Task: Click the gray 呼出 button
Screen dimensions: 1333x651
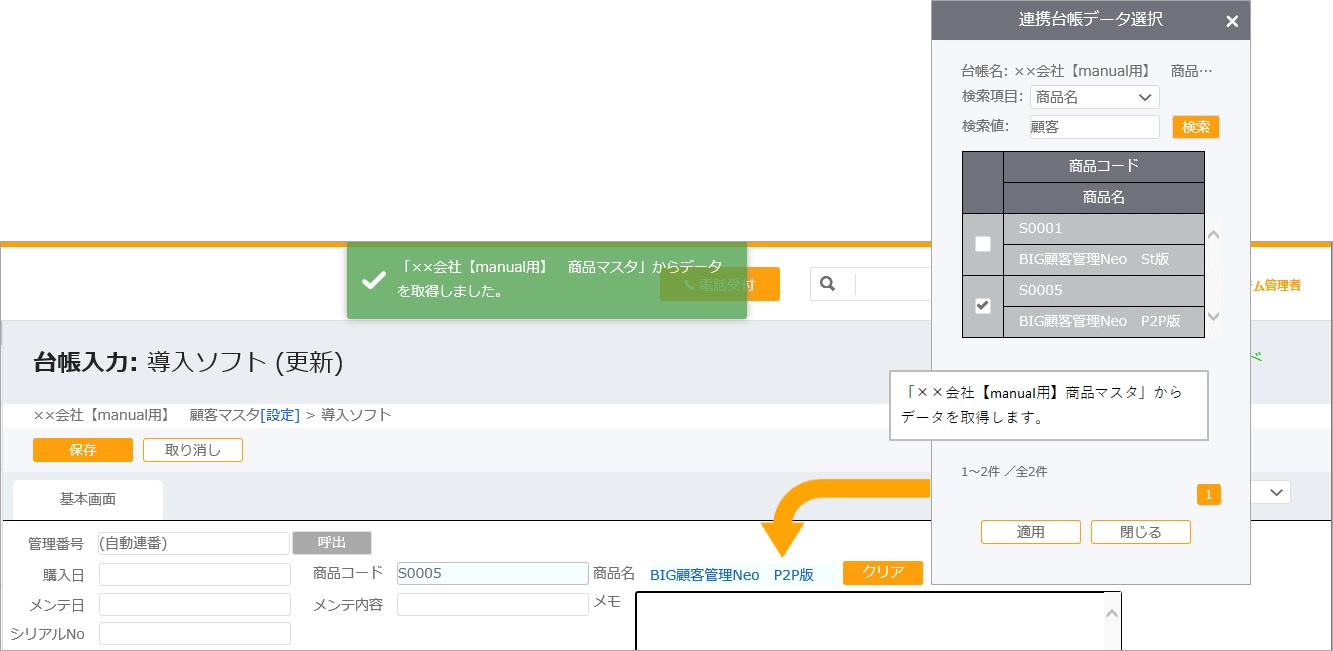Action: pos(332,543)
